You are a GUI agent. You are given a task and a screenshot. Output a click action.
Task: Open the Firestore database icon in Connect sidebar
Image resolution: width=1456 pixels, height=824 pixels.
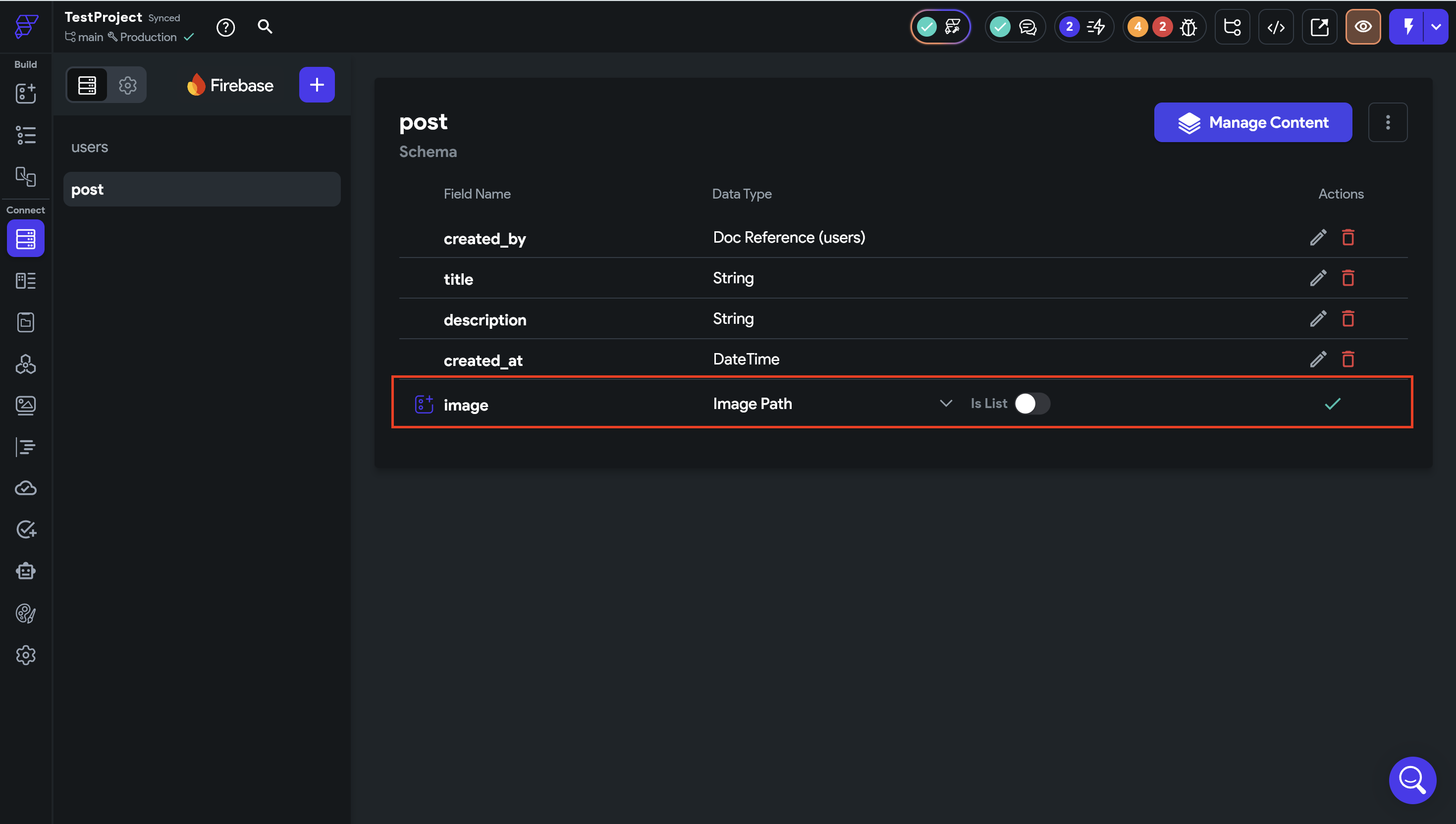pos(25,239)
